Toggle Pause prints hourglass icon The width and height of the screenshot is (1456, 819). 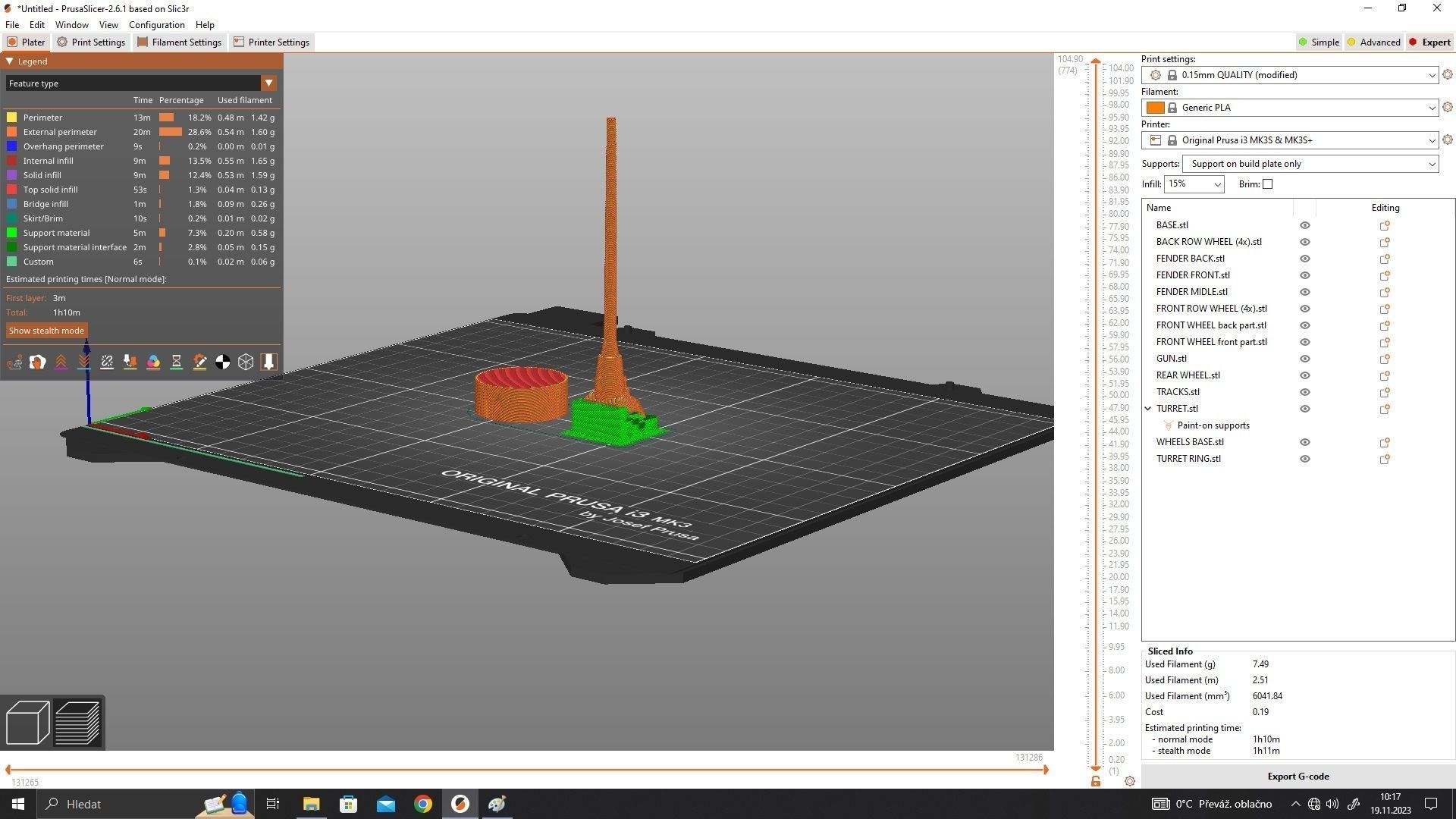(x=177, y=362)
